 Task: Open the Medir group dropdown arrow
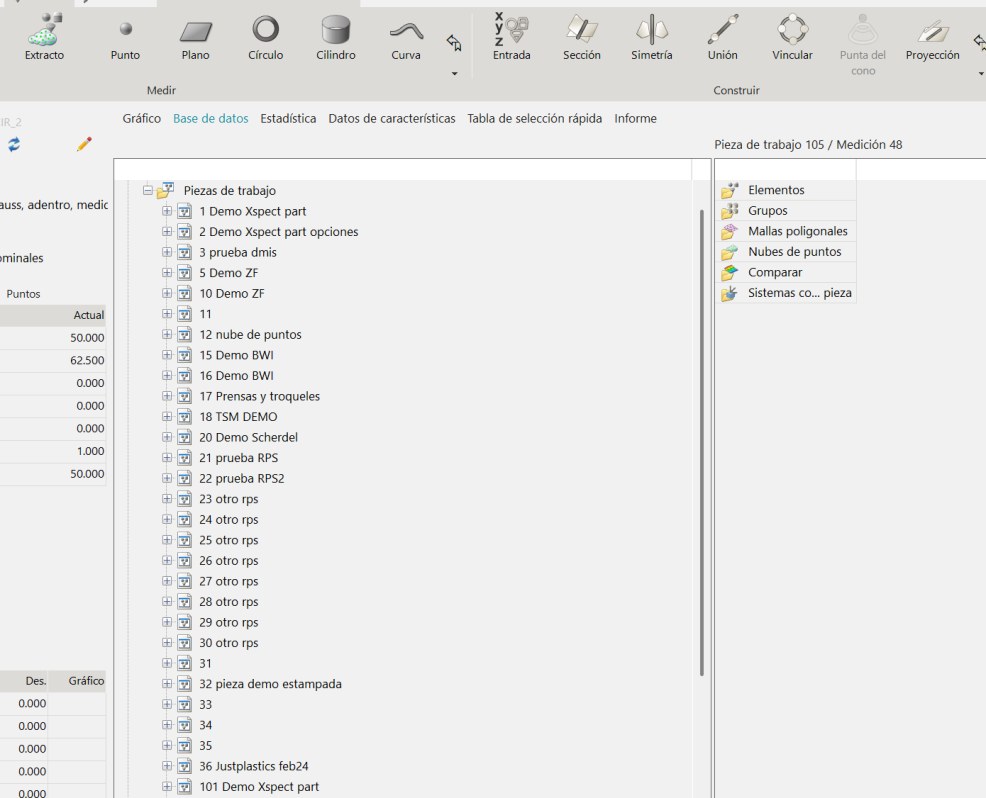pos(454,74)
